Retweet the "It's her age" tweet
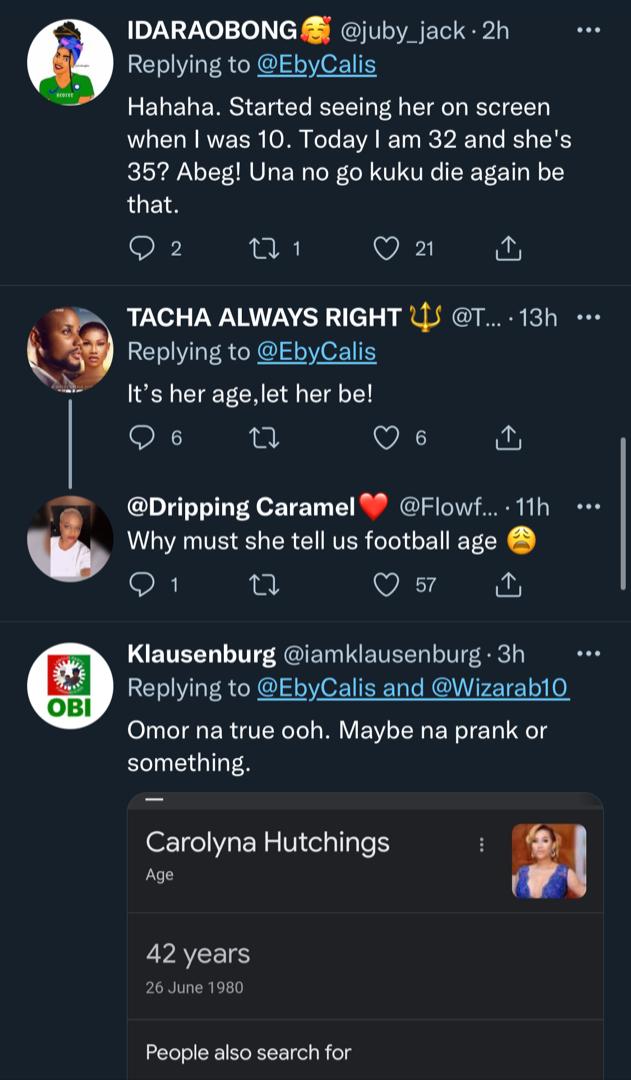The width and height of the screenshot is (631, 1080). 265,437
